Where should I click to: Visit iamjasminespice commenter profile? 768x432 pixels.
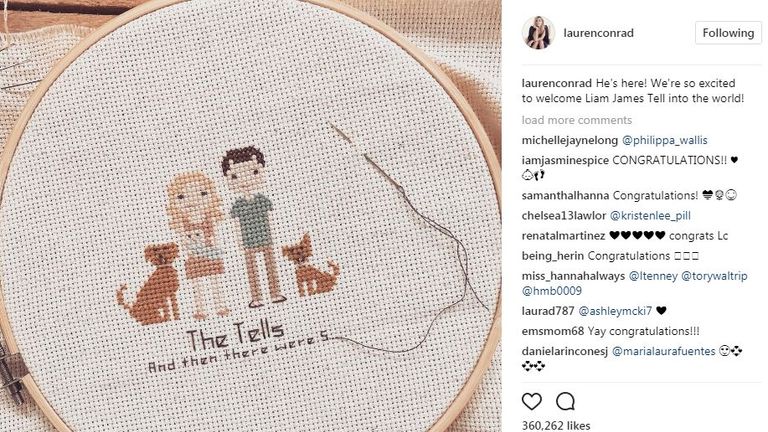click(x=565, y=161)
